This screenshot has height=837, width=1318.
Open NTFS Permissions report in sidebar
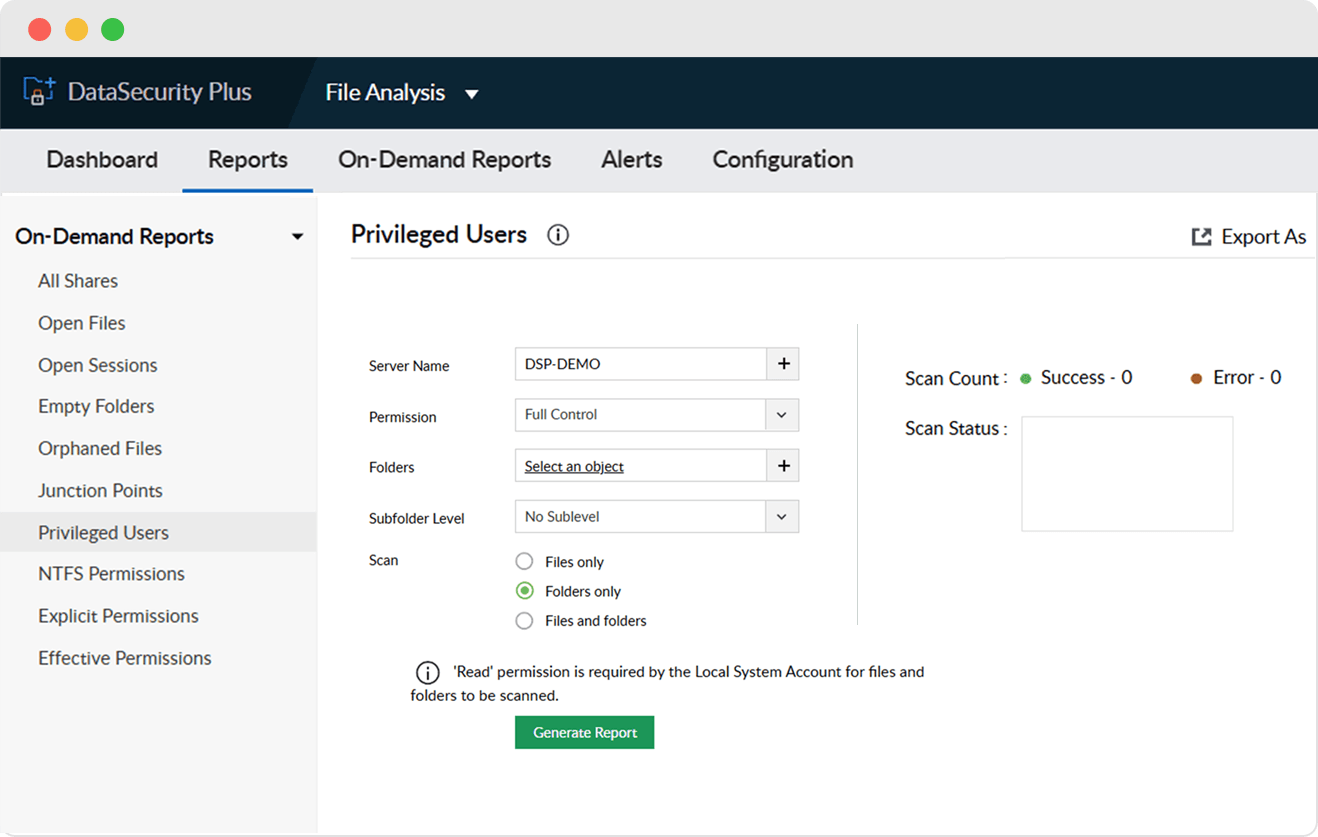pos(111,574)
